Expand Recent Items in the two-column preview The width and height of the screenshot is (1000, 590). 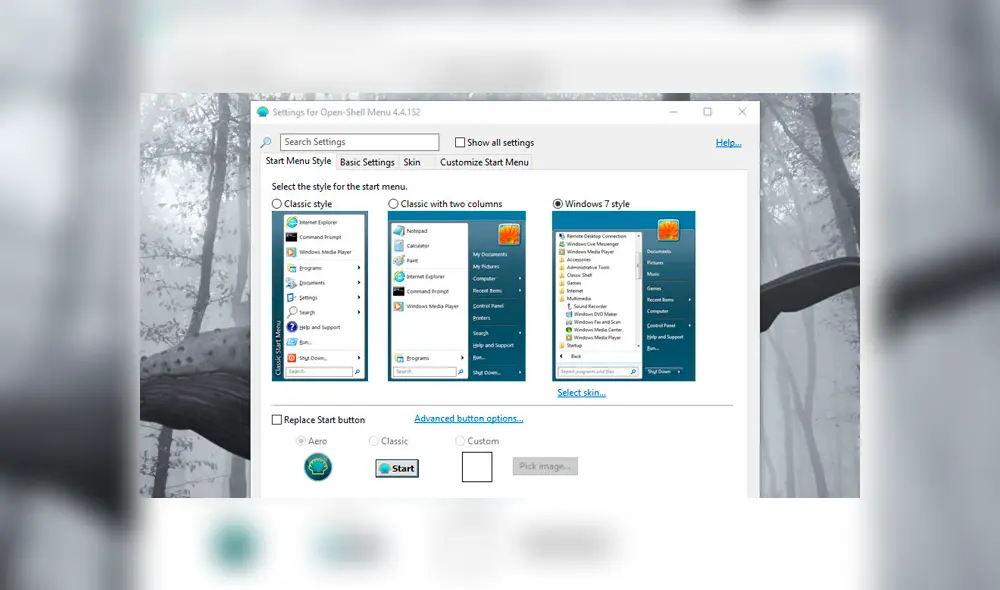click(485, 291)
